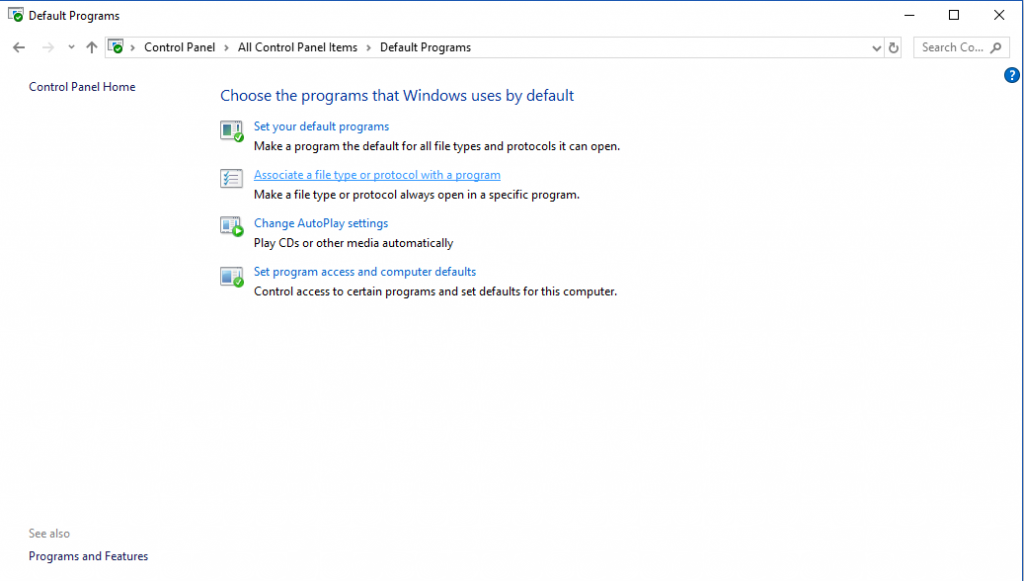
Task: Click text 'Play CDs or other media automatically'
Action: click(x=353, y=243)
